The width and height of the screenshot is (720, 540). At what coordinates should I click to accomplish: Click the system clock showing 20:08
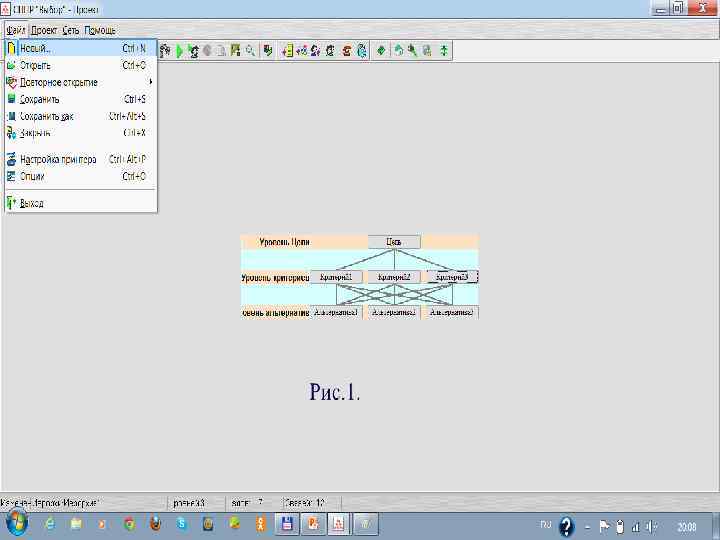click(686, 526)
